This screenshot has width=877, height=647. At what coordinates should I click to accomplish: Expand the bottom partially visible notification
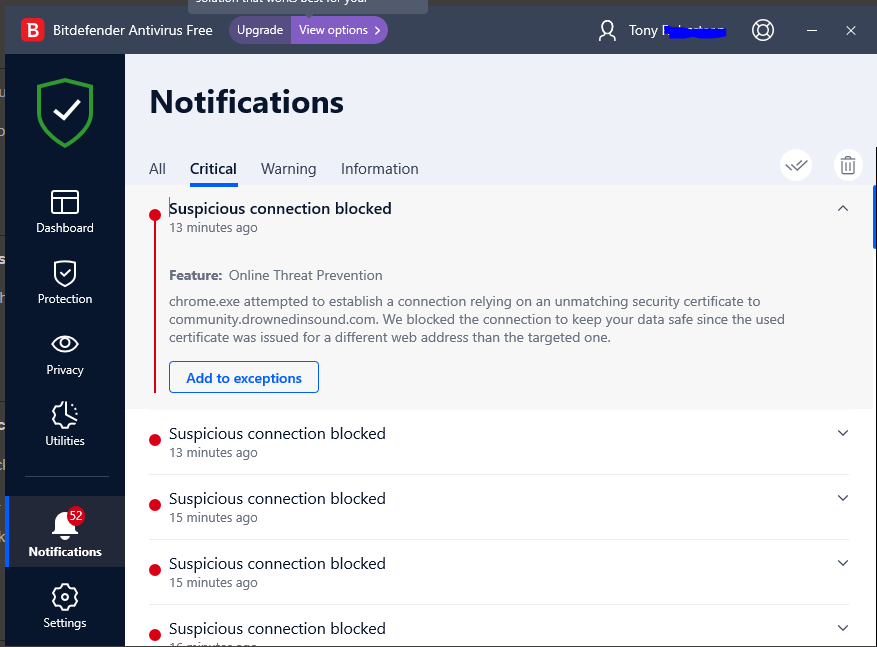click(x=843, y=628)
